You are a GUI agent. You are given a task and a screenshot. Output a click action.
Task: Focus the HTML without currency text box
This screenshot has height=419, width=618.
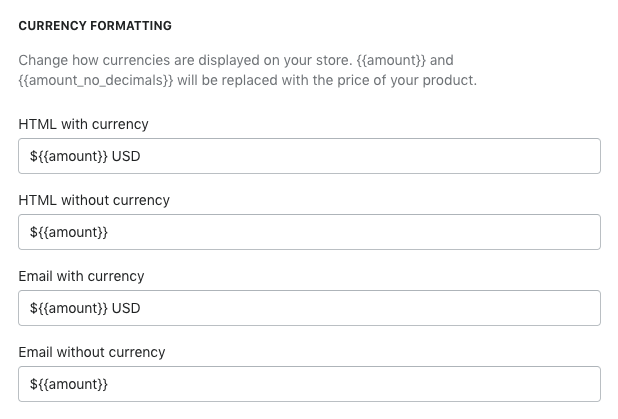click(x=309, y=232)
